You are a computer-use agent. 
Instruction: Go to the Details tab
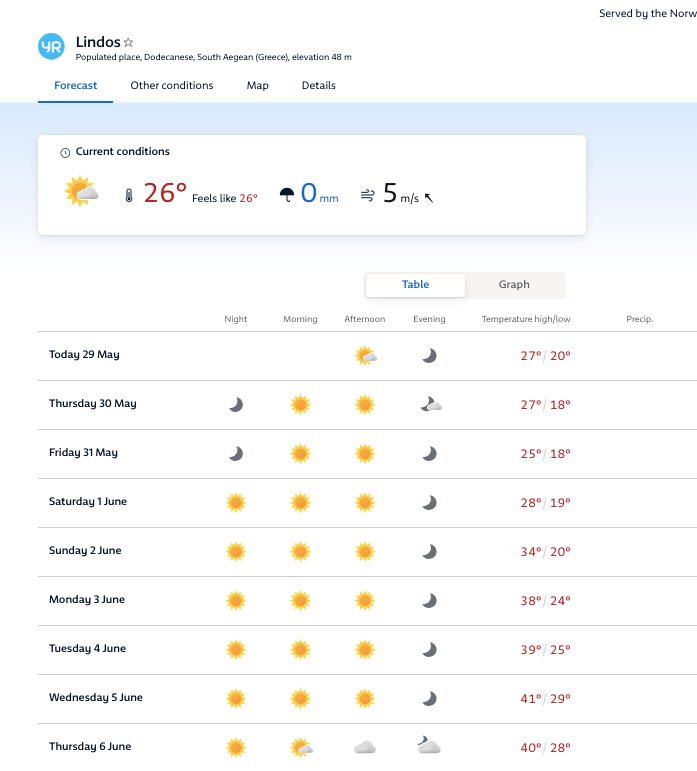[x=319, y=86]
